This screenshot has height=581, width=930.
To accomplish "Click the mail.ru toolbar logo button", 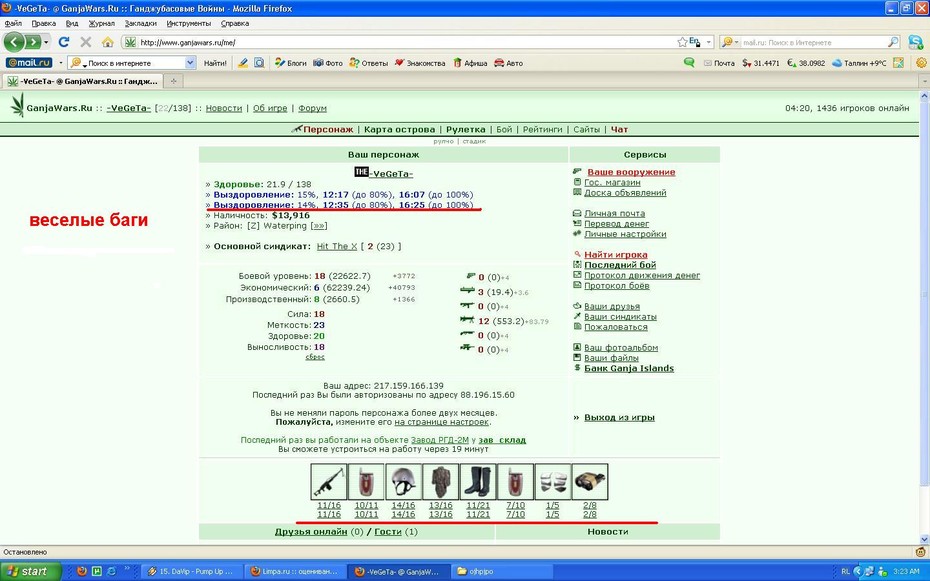I will point(29,62).
